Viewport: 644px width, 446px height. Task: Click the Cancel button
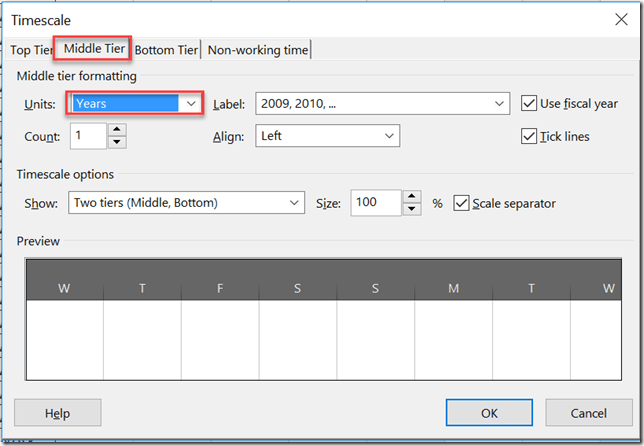(588, 413)
